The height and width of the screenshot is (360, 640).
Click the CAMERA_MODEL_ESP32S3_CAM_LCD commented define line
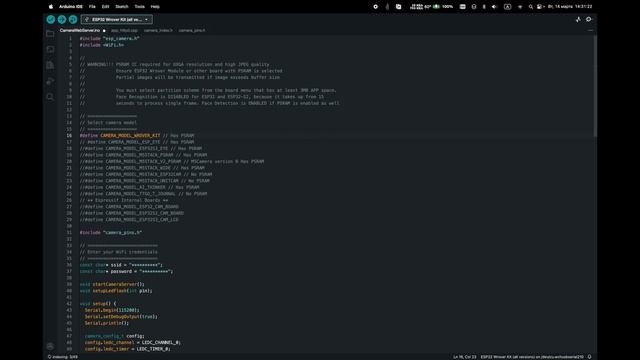[129, 220]
